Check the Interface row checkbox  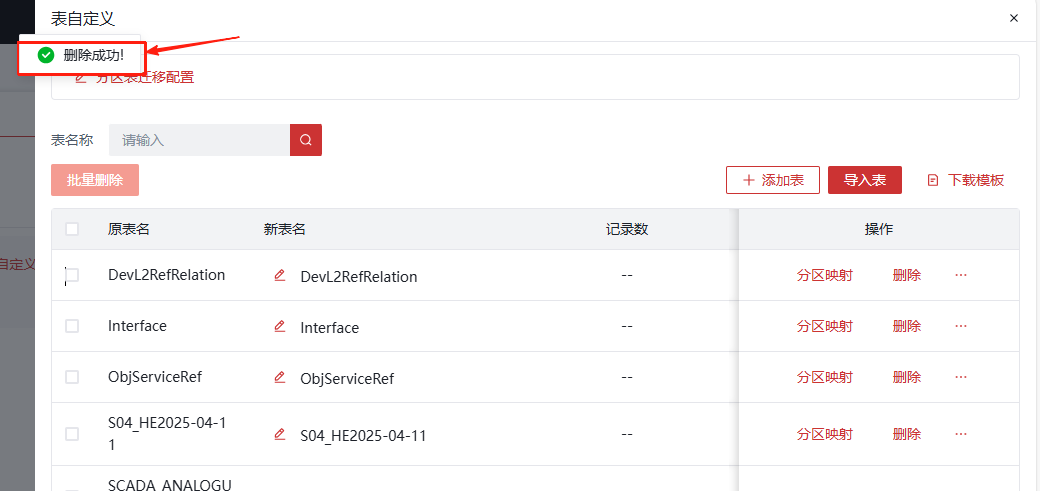point(72,326)
